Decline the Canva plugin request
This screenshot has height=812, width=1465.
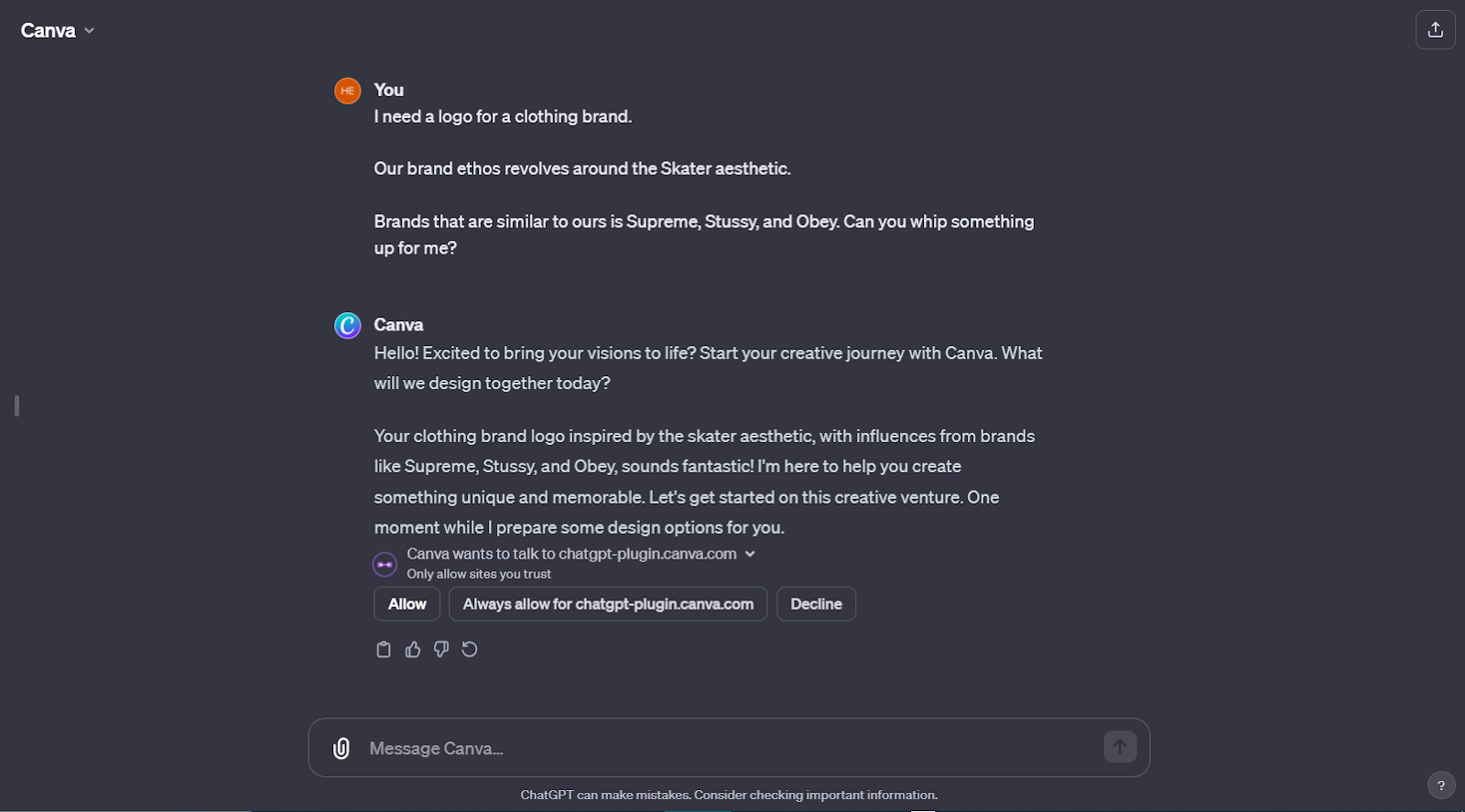coord(815,603)
